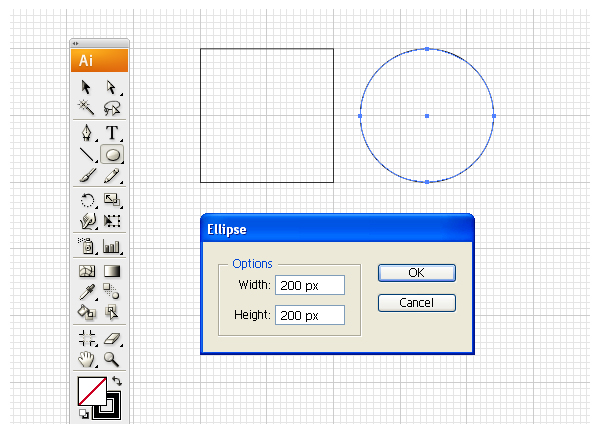This screenshot has height=429, width=600.
Task: Activate the Ellipse tool
Action: click(x=112, y=155)
